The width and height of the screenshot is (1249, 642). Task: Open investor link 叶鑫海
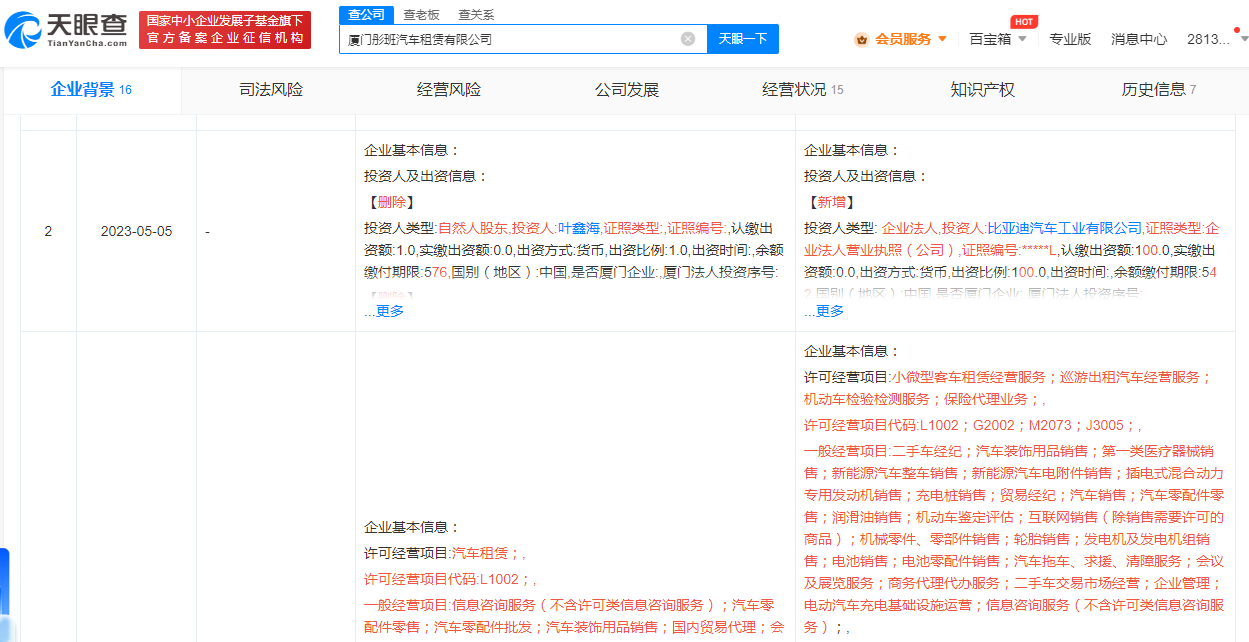pyautogui.click(x=579, y=228)
